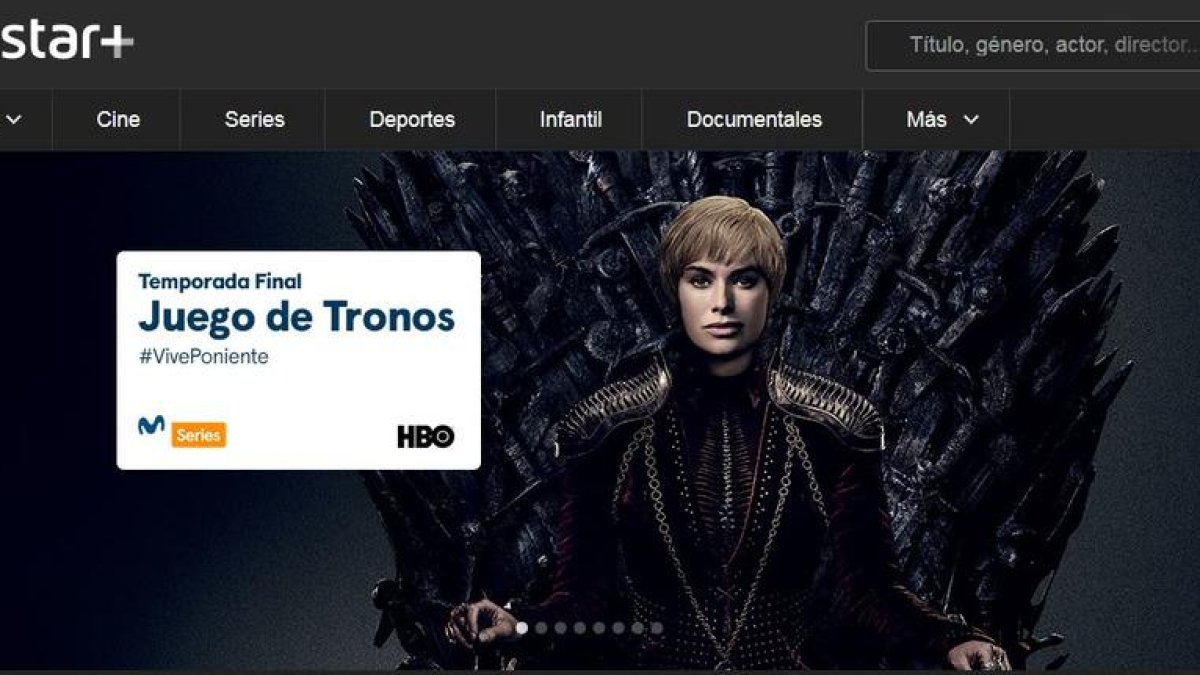Image resolution: width=1200 pixels, height=675 pixels.
Task: Jump to the fourth carousel dot
Action: (x=580, y=628)
